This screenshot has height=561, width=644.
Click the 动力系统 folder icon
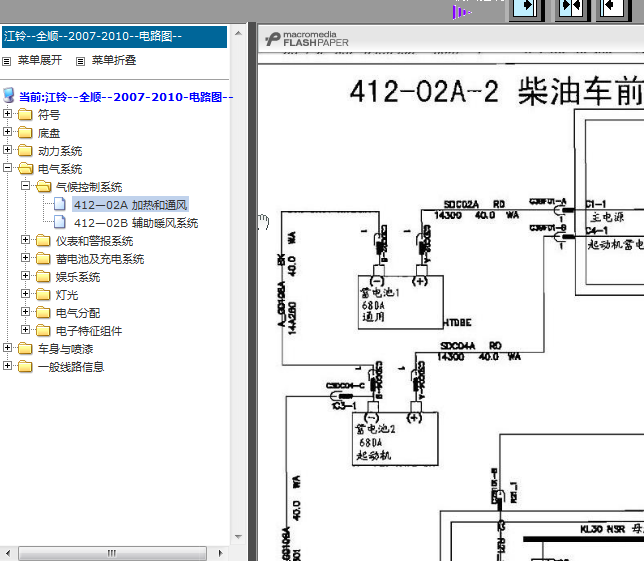tap(25, 150)
